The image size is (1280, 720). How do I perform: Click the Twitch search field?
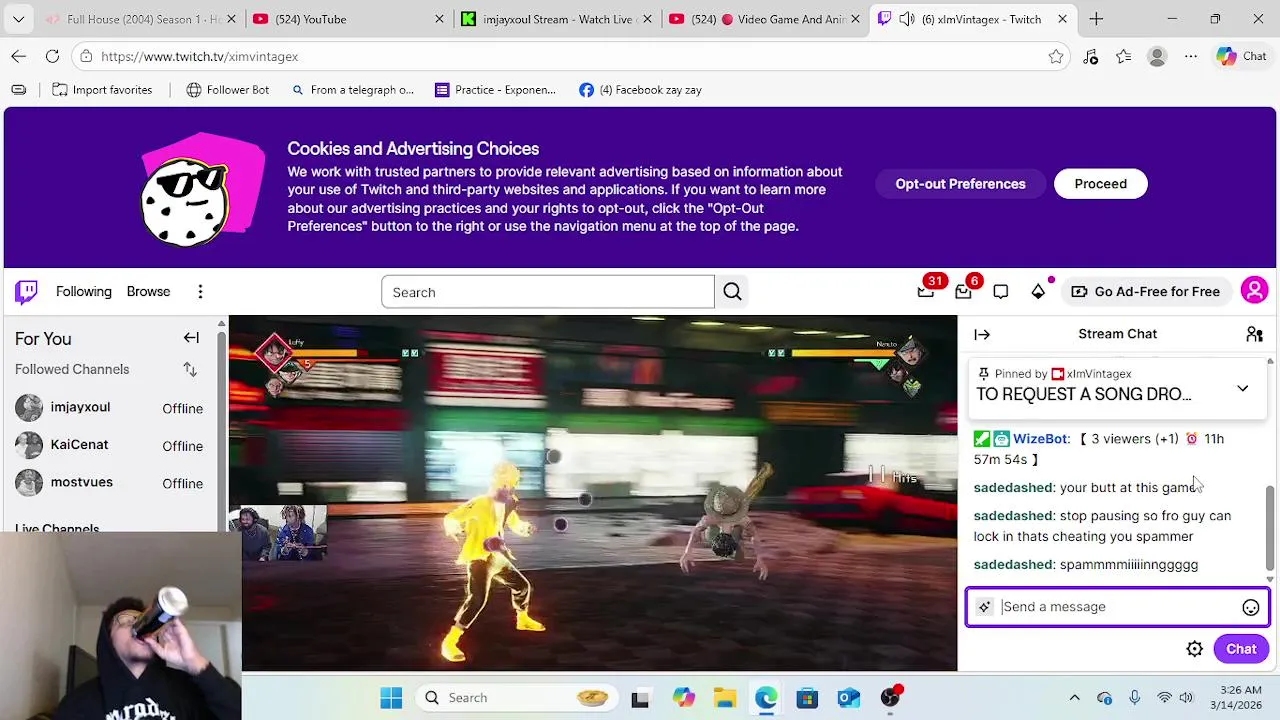click(x=547, y=292)
